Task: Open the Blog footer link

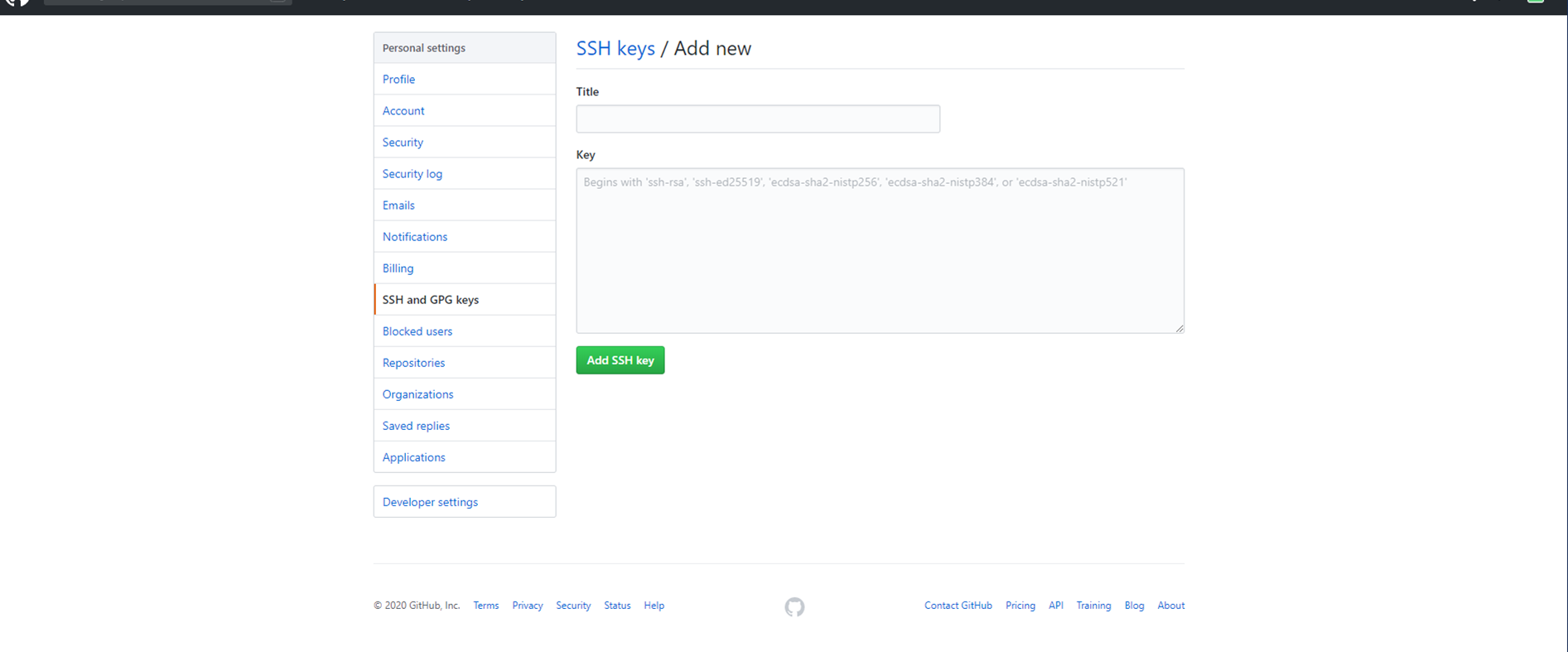Action: (x=1134, y=606)
